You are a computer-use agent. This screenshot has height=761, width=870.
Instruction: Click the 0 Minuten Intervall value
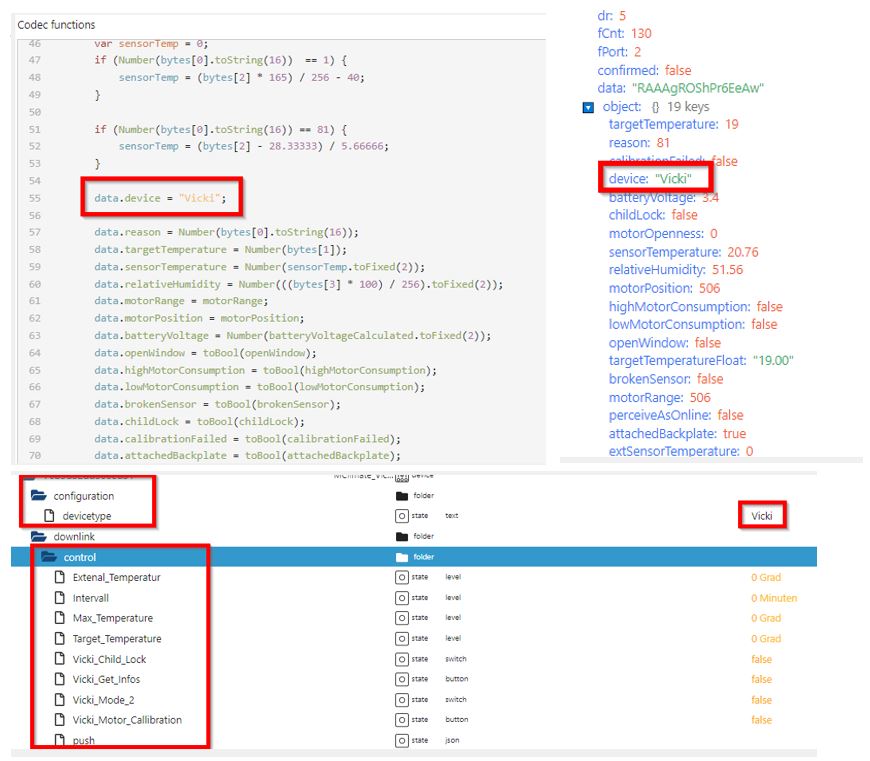click(x=774, y=598)
